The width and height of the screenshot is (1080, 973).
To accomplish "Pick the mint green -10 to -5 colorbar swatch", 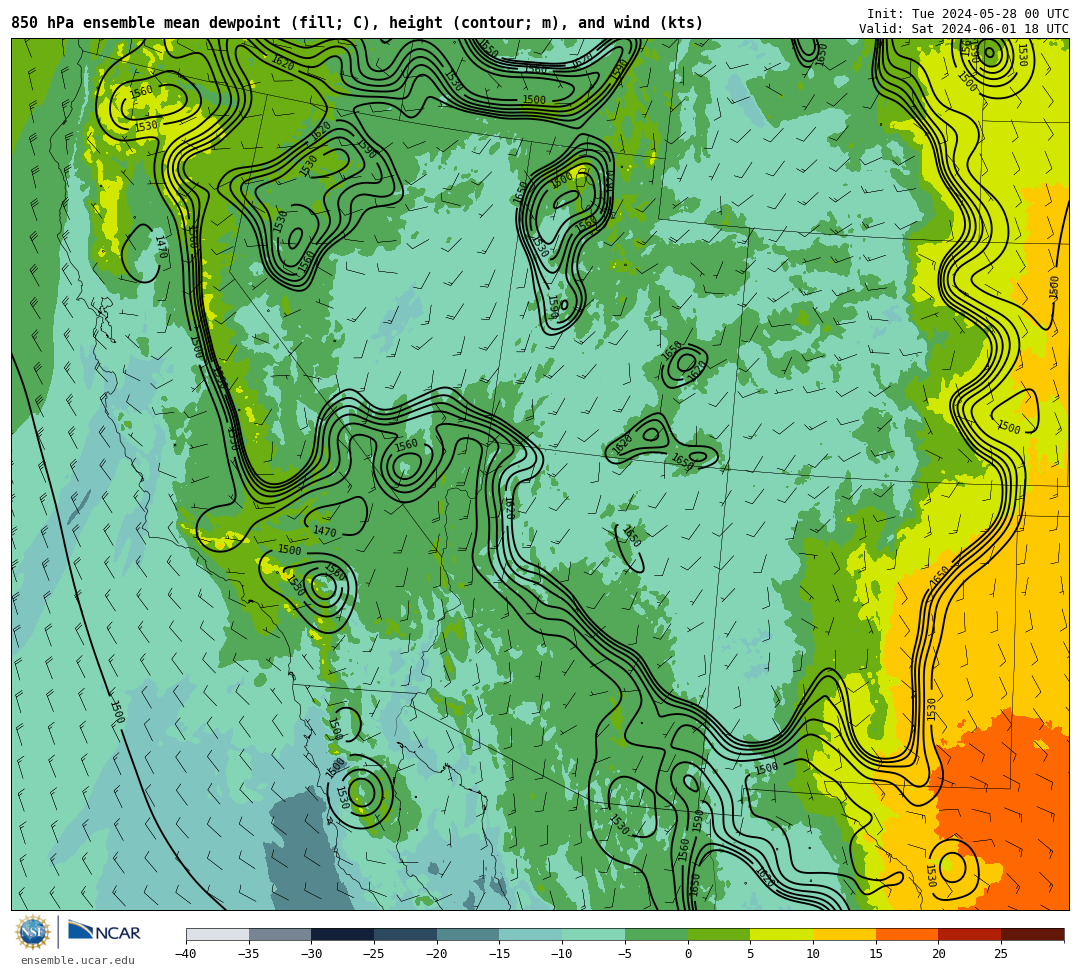I will (594, 934).
